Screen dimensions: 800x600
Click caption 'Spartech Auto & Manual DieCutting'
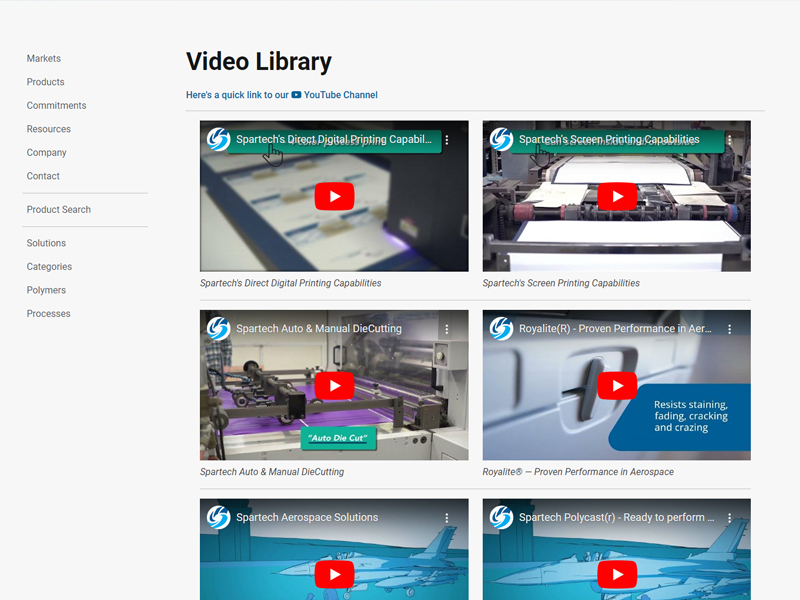272,472
